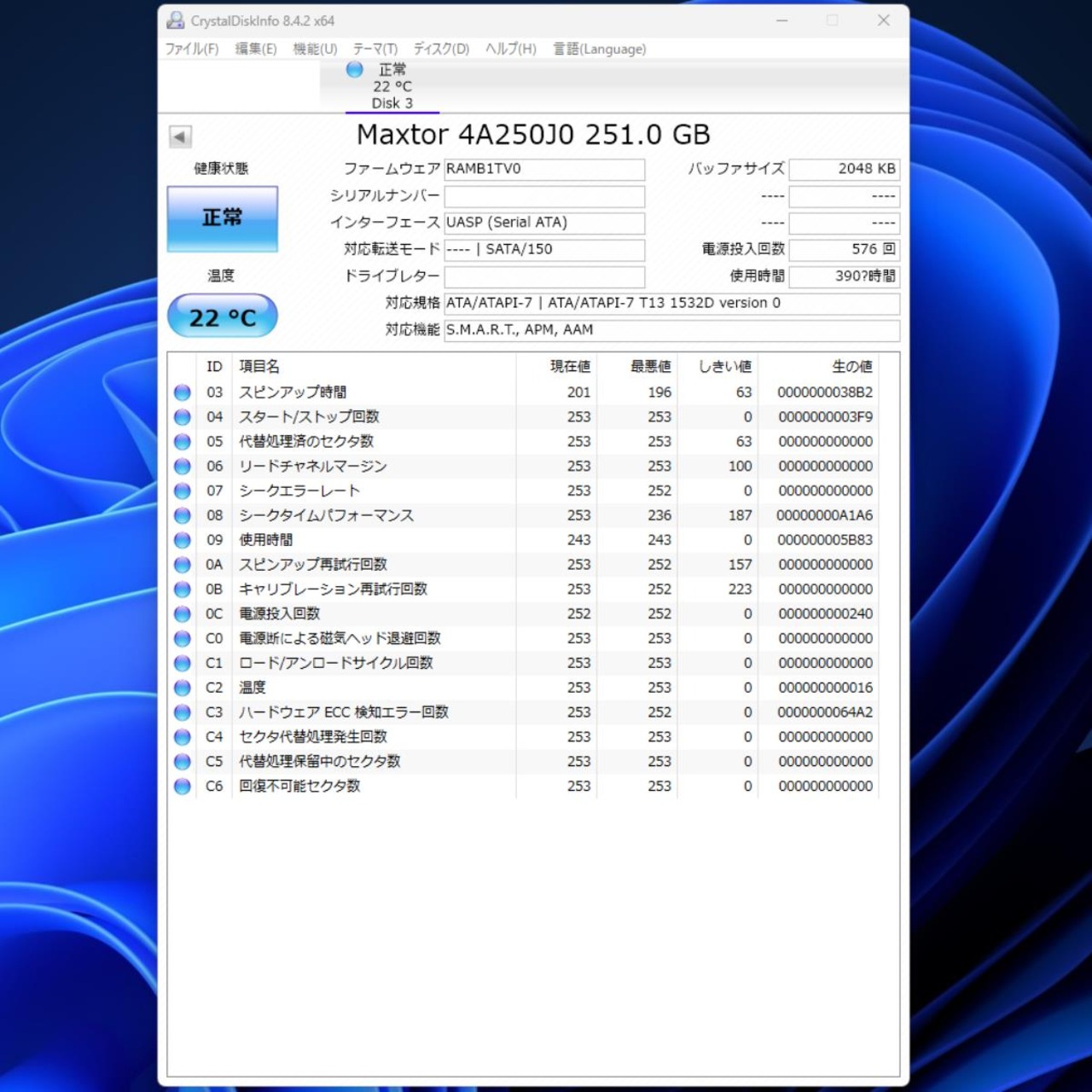The image size is (1092, 1092).
Task: Click raw value 00000000A1A6
Action: 825,516
